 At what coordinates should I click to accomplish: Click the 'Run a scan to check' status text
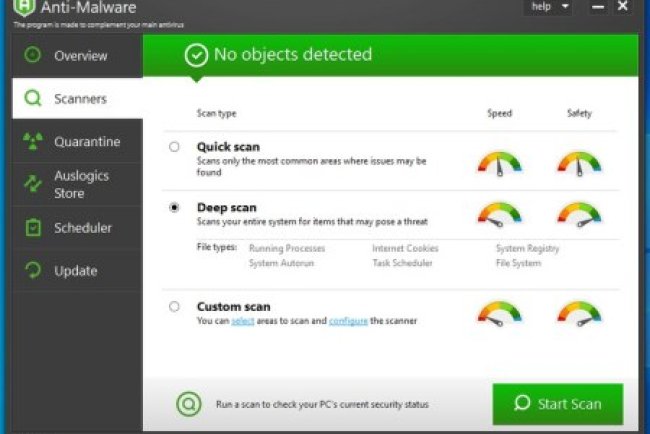322,404
